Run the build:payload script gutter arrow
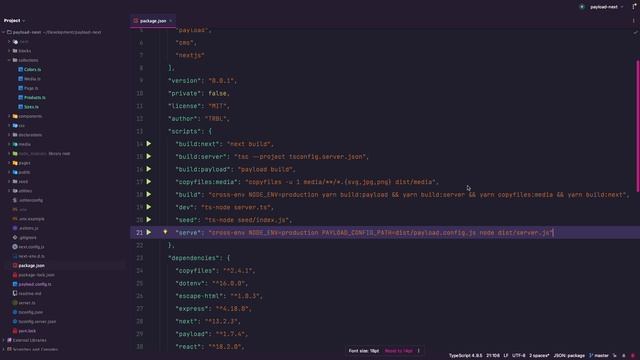640x360 pixels. pyautogui.click(x=149, y=169)
